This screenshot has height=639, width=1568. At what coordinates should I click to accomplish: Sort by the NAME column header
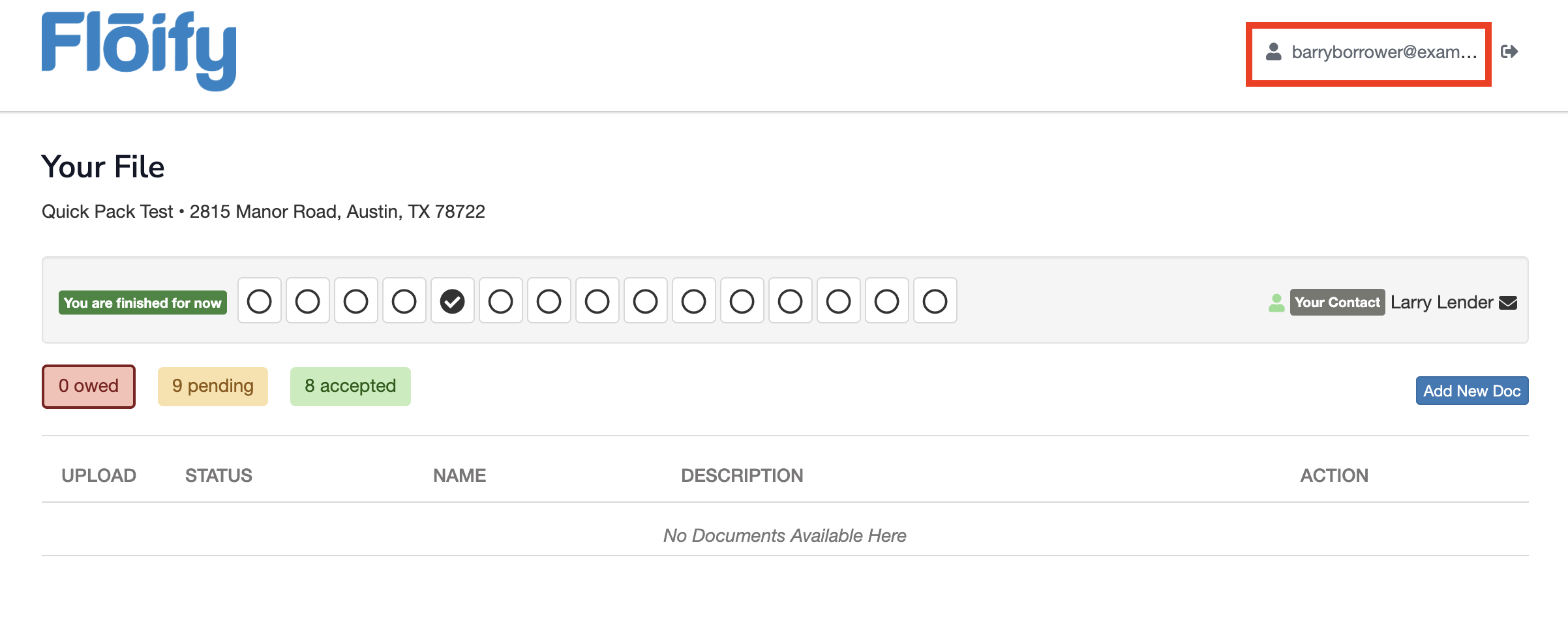[x=459, y=475]
